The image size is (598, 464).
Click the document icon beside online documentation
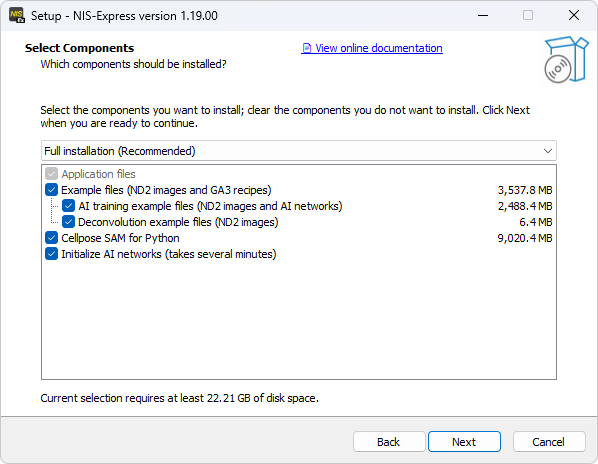[307, 48]
